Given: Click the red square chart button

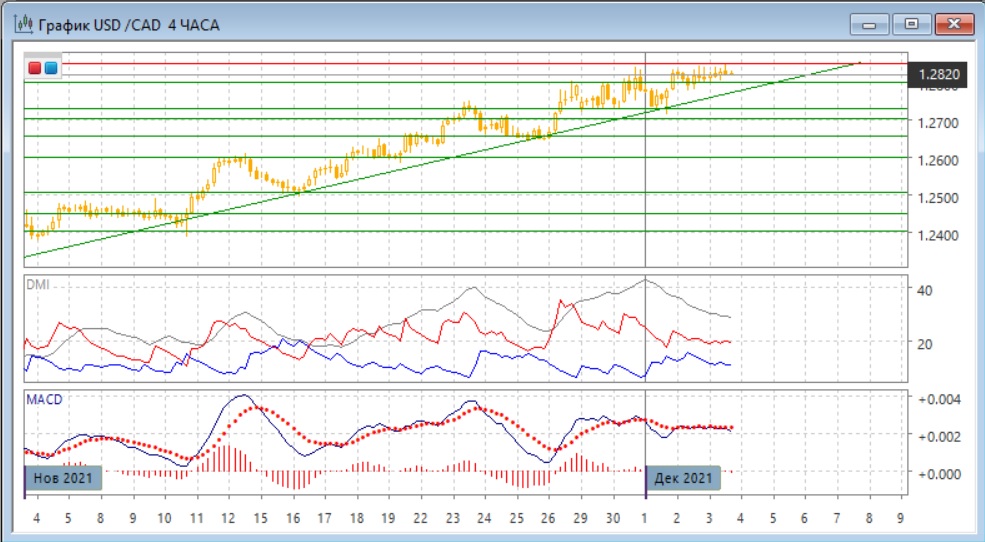Looking at the screenshot, I should pos(35,68).
